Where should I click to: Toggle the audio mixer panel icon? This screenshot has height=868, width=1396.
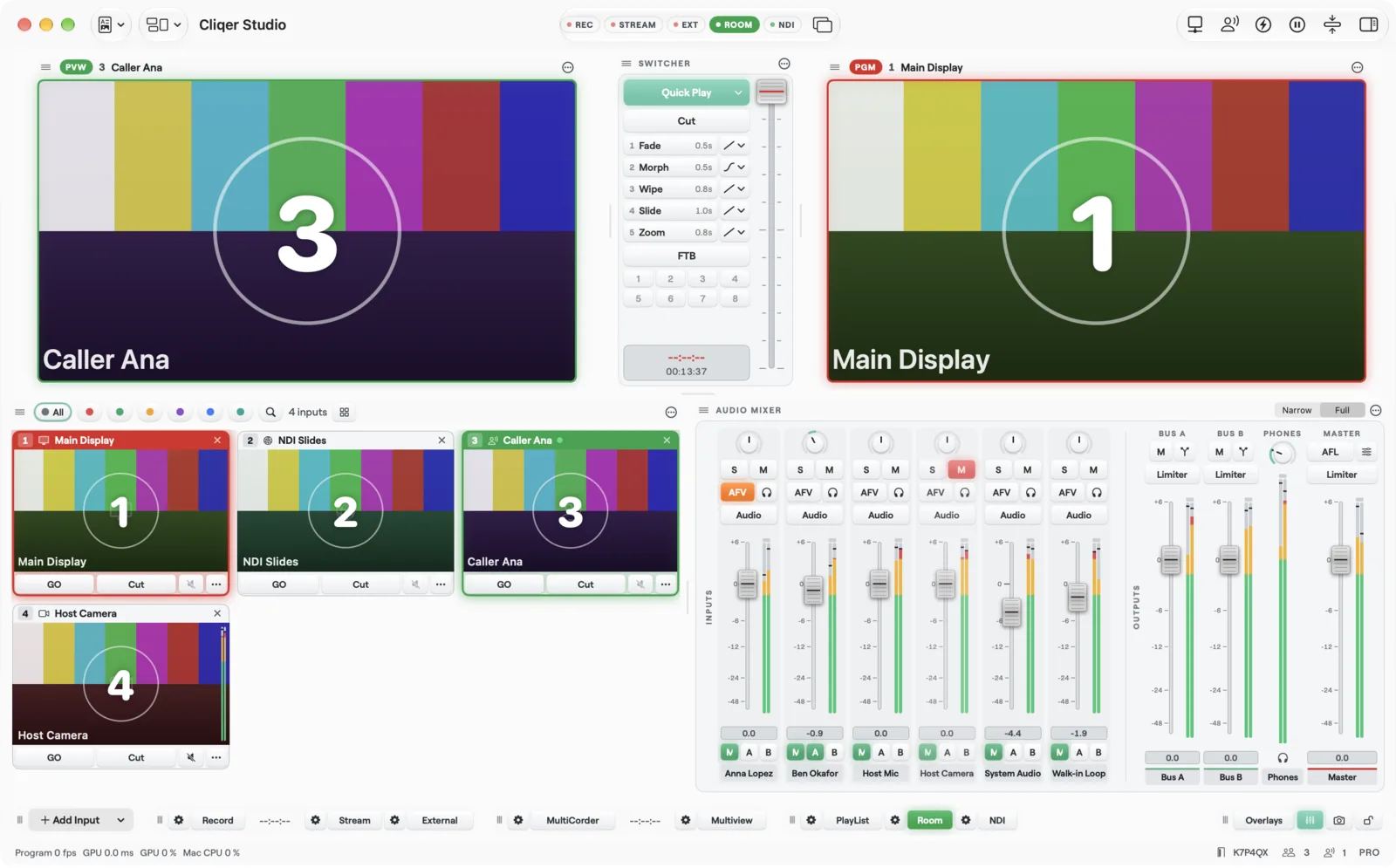1310,820
